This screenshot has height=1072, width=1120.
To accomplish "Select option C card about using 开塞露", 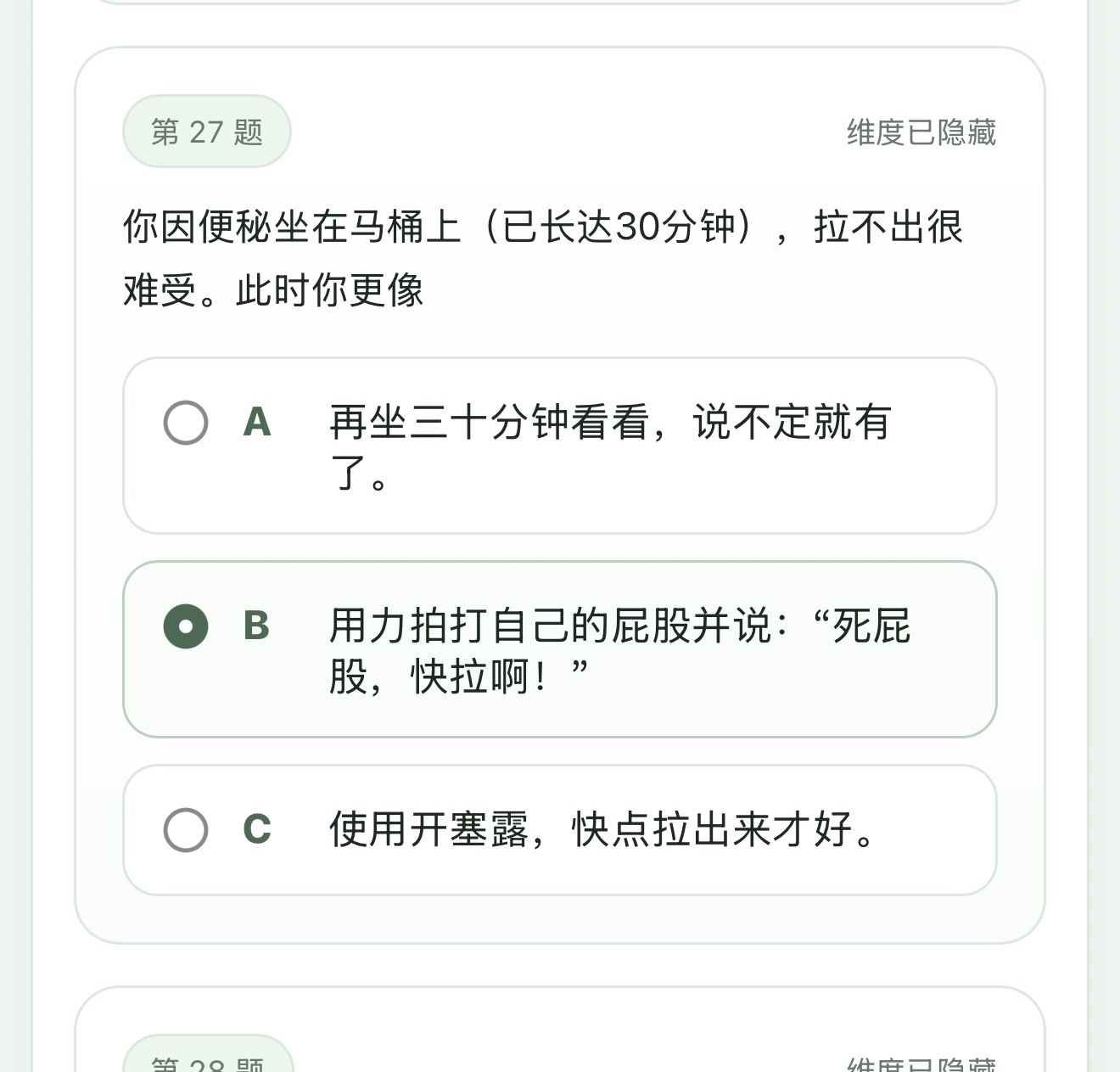I will coord(559,832).
